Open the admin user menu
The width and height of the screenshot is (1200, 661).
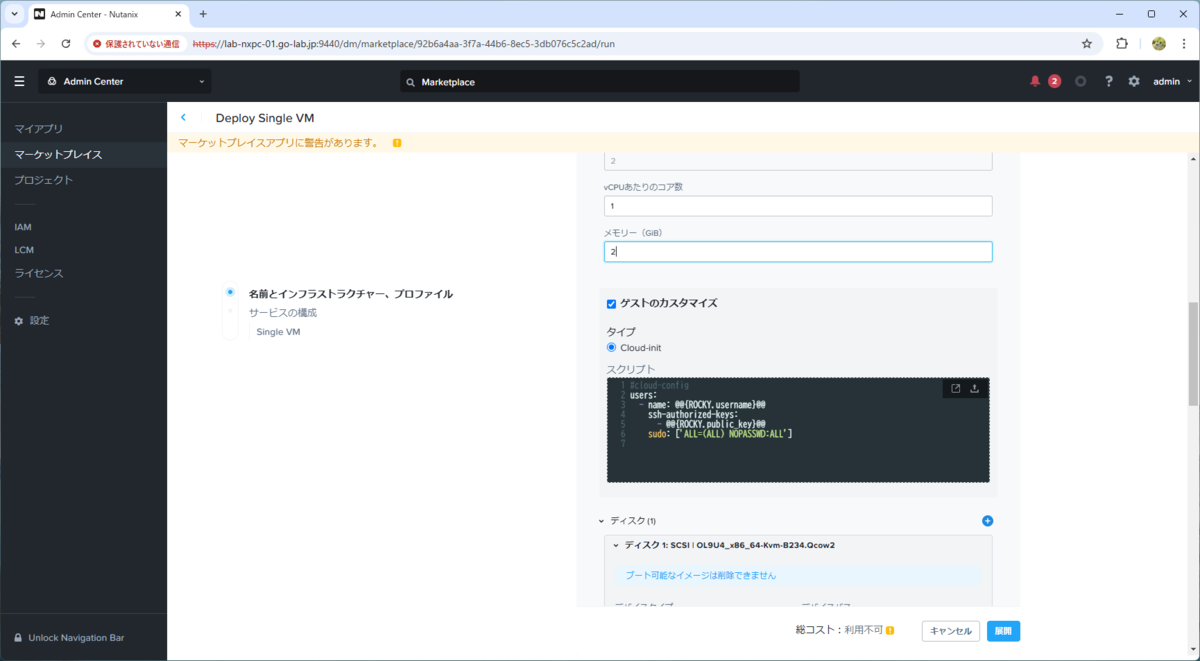1172,81
